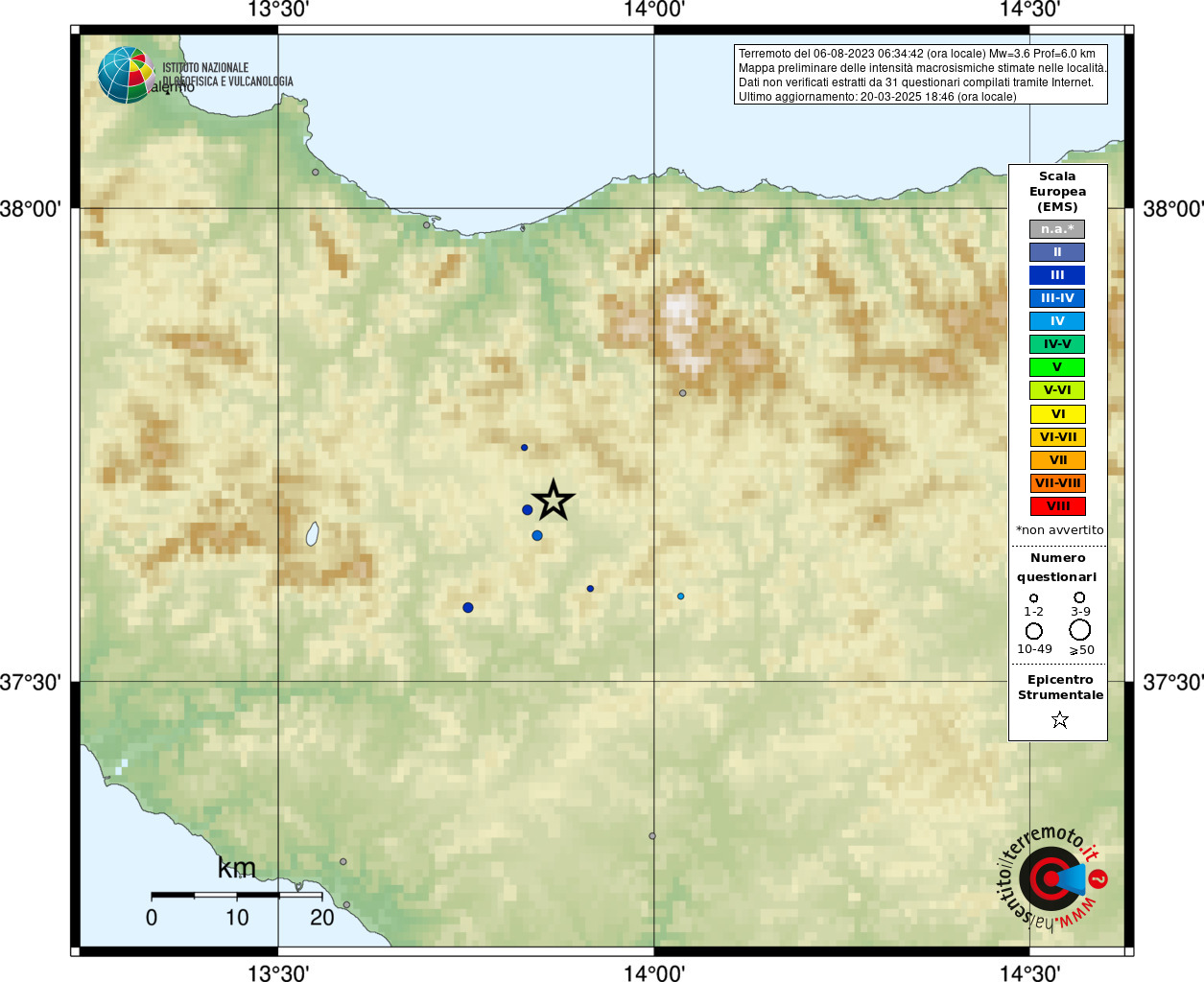Select the large dark blue dot southwest of the epicenter
The width and height of the screenshot is (1204, 982).
[468, 608]
